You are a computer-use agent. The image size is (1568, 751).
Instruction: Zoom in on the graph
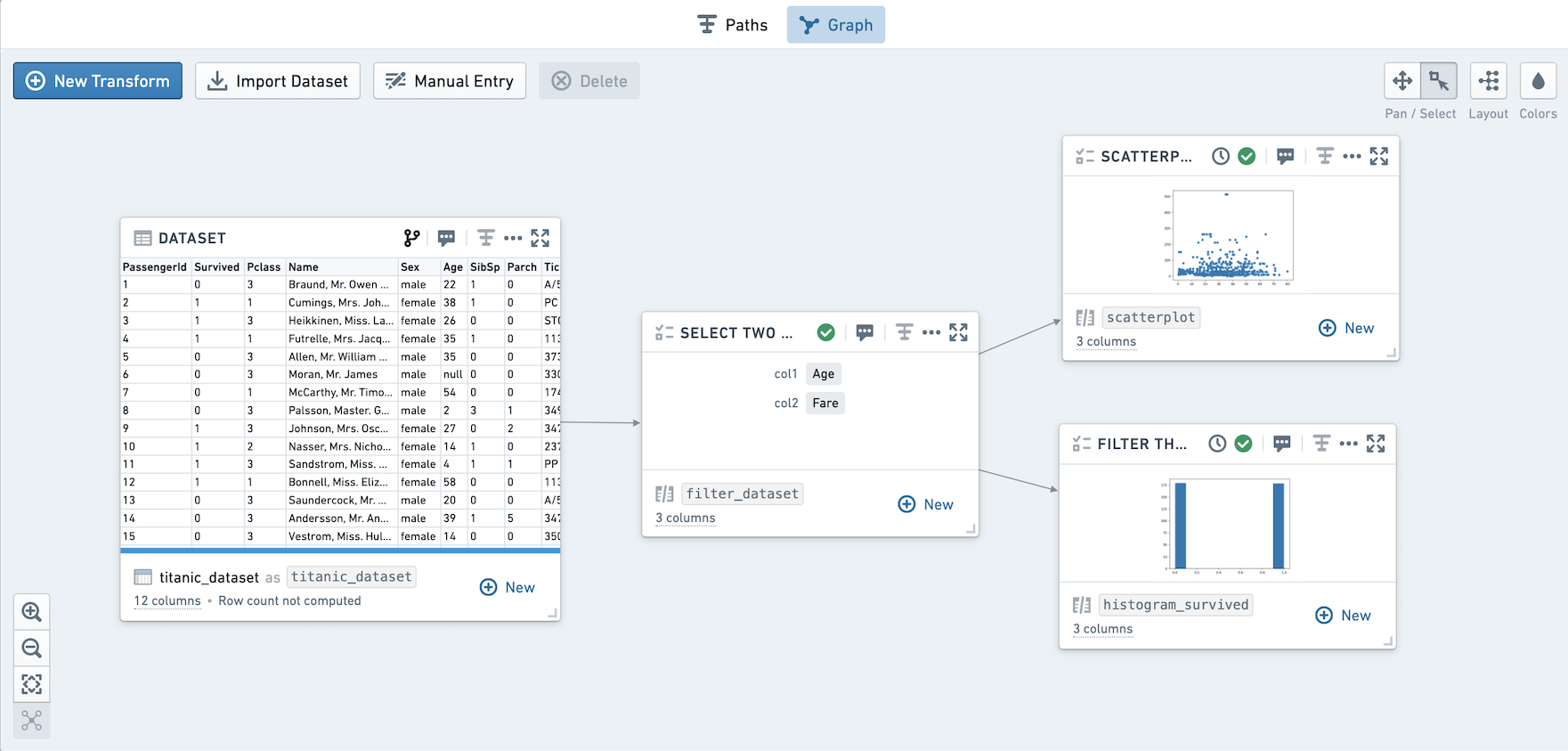[x=32, y=612]
